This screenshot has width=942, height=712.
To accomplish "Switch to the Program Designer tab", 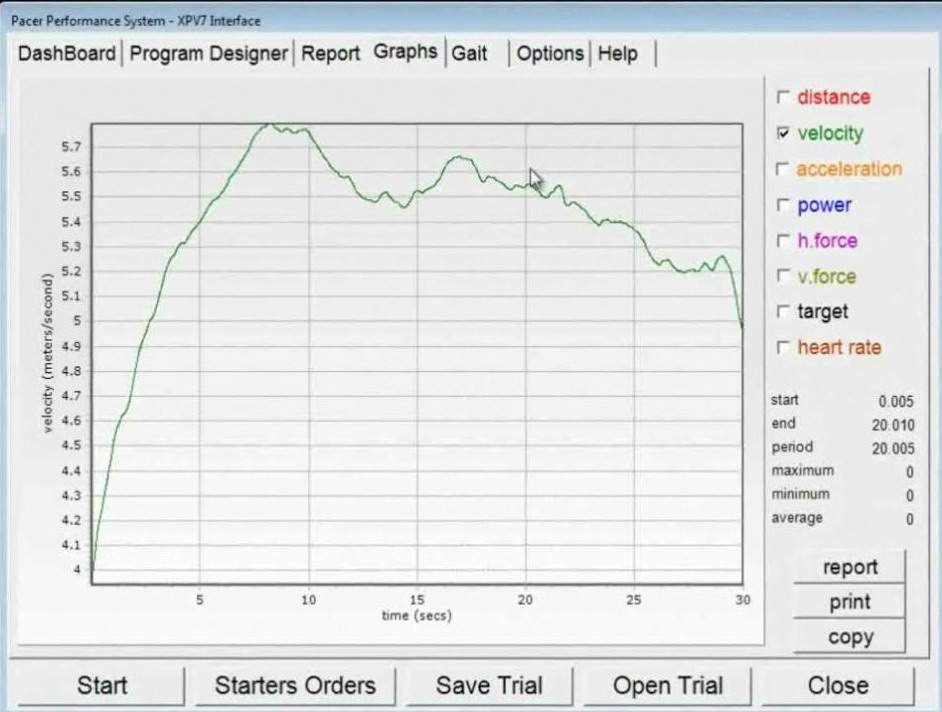I will tap(208, 53).
